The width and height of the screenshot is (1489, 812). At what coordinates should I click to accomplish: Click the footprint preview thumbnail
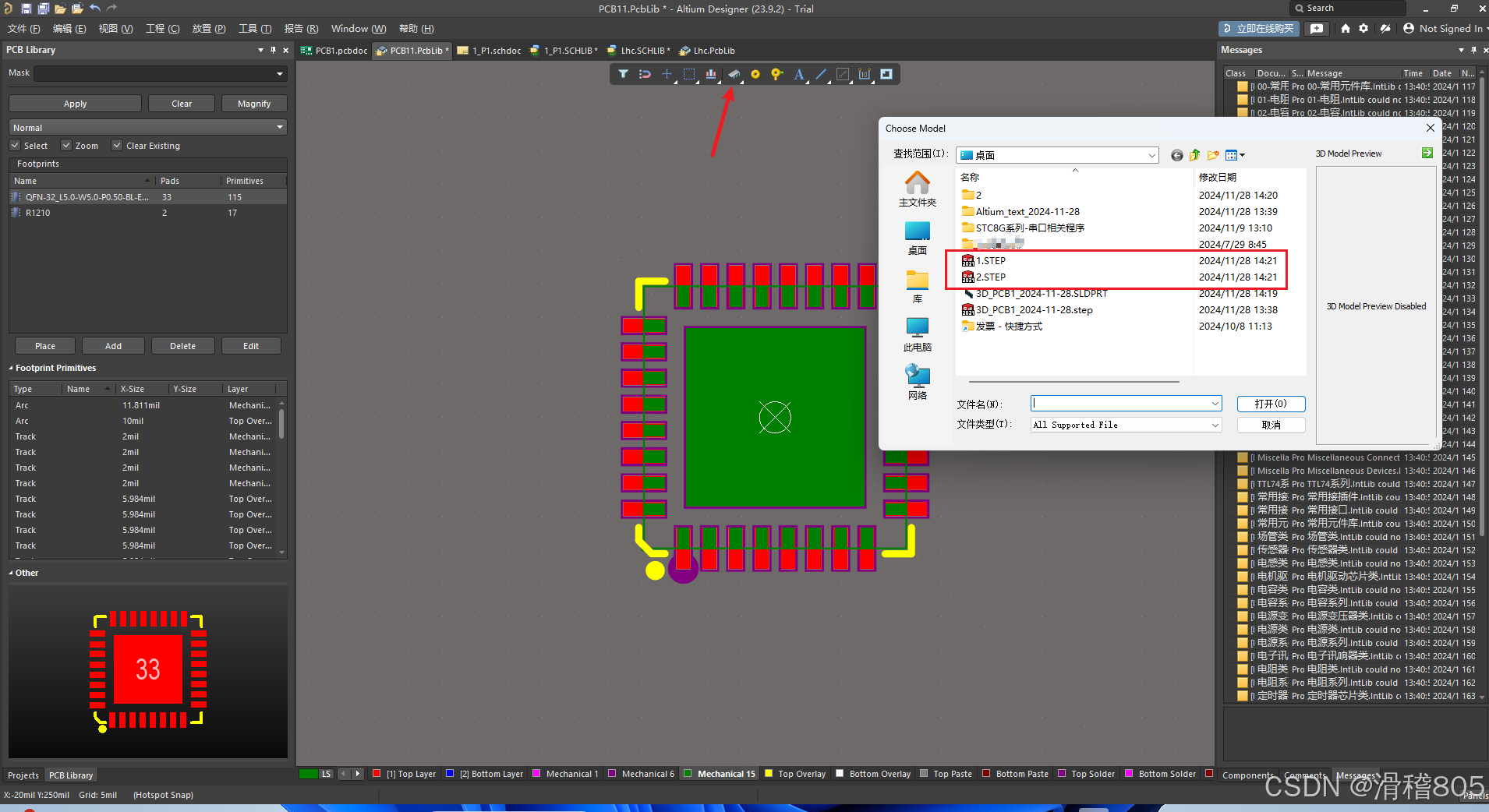tap(148, 672)
